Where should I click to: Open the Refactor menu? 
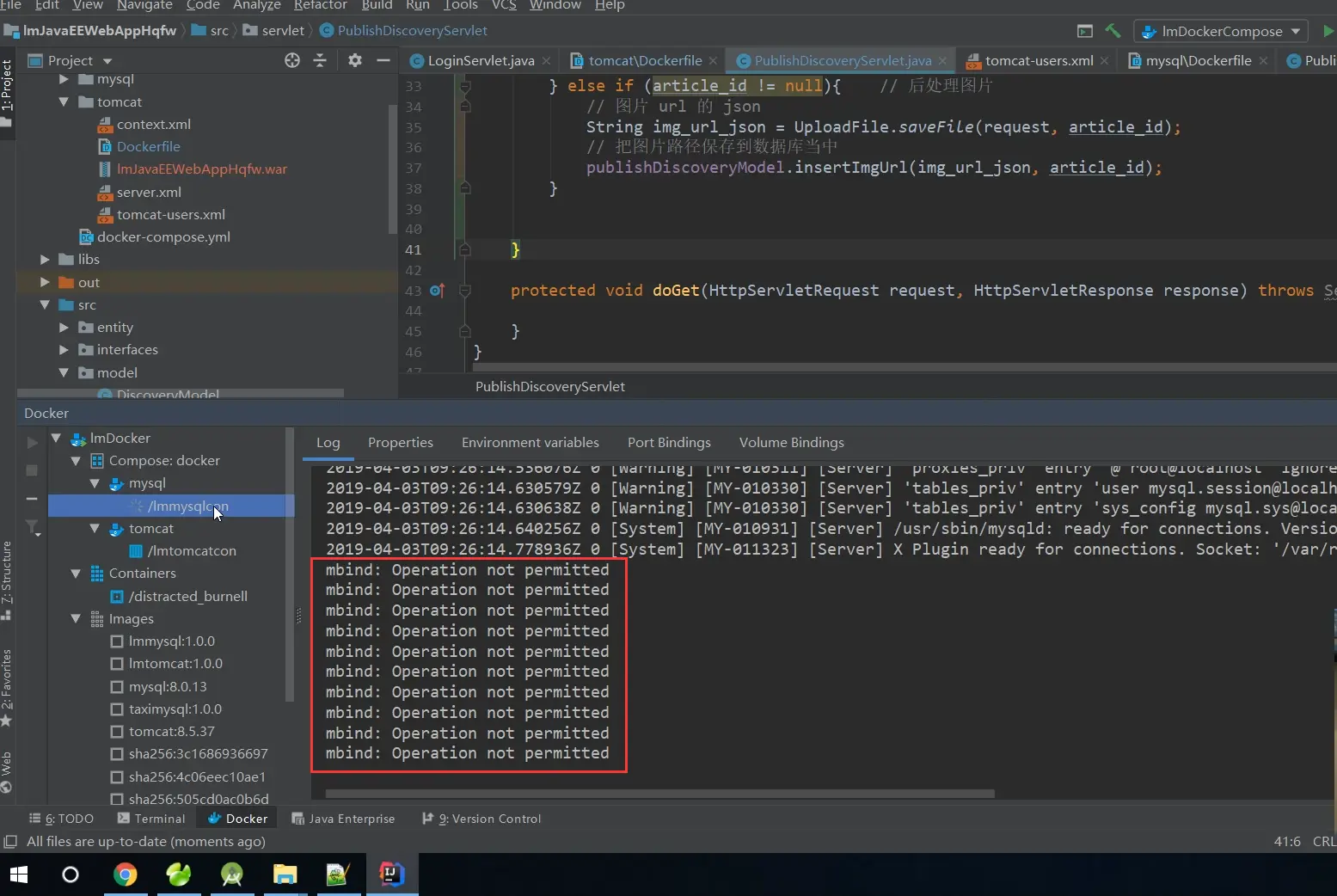click(320, 5)
